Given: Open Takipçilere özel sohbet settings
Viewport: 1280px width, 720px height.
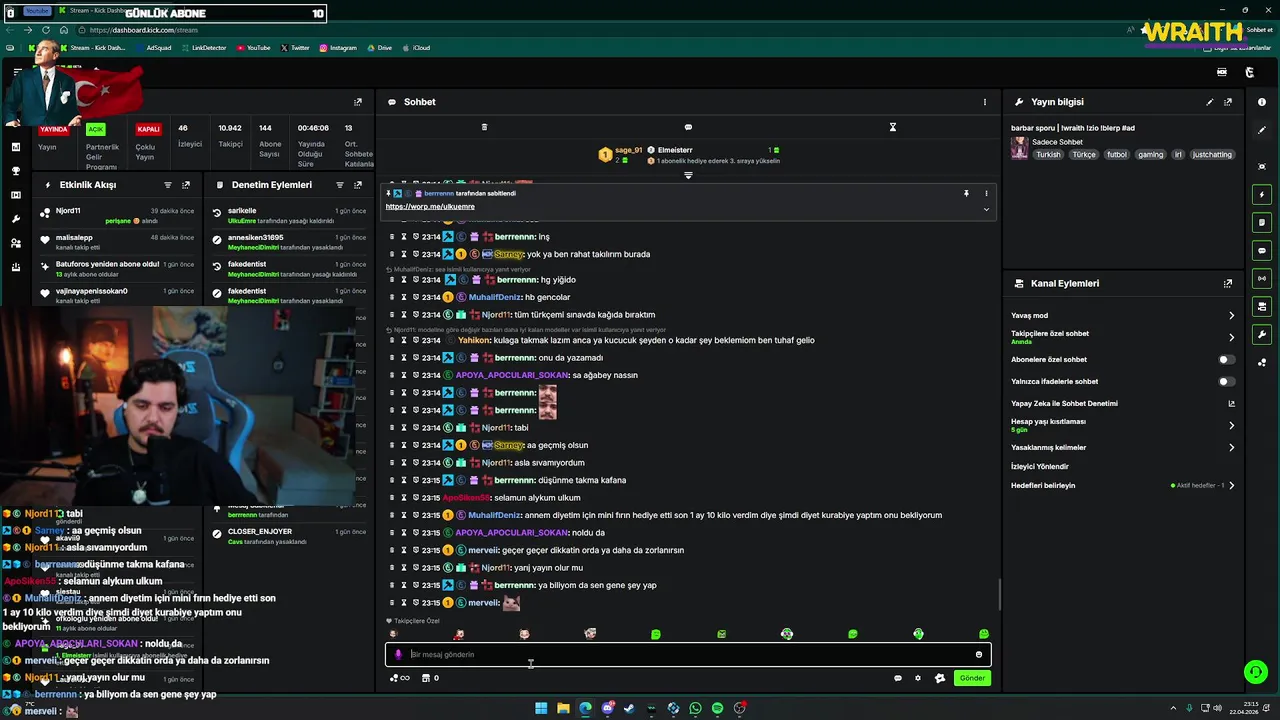Looking at the screenshot, I should point(1123,337).
